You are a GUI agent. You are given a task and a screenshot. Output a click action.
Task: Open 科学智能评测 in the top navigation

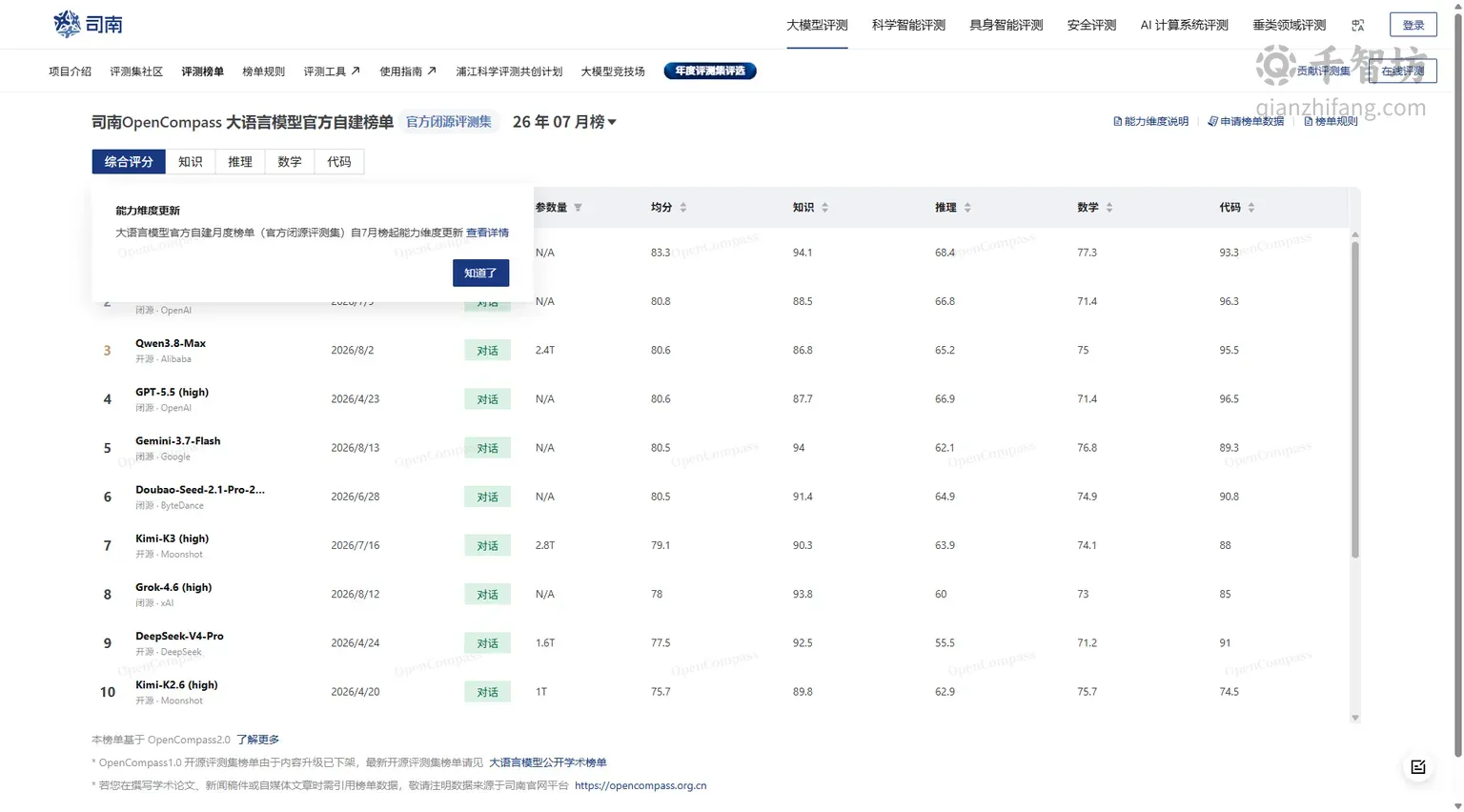coord(908,26)
